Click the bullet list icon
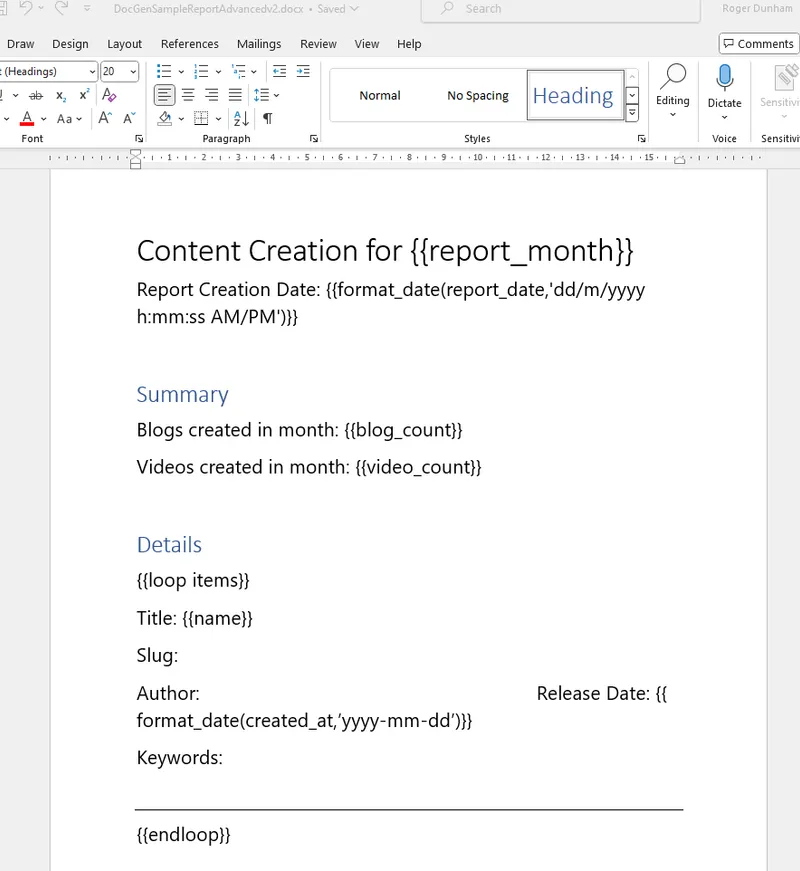Viewport: 800px width, 871px height. tap(163, 71)
